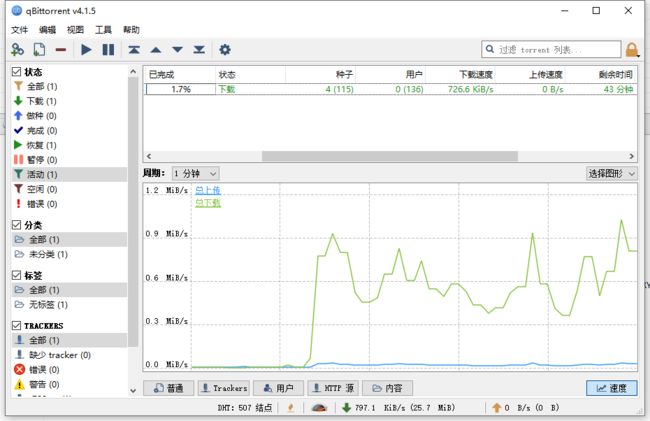The image size is (650, 421).
Task: Click the green download arrow in status bar
Action: pyautogui.click(x=347, y=408)
